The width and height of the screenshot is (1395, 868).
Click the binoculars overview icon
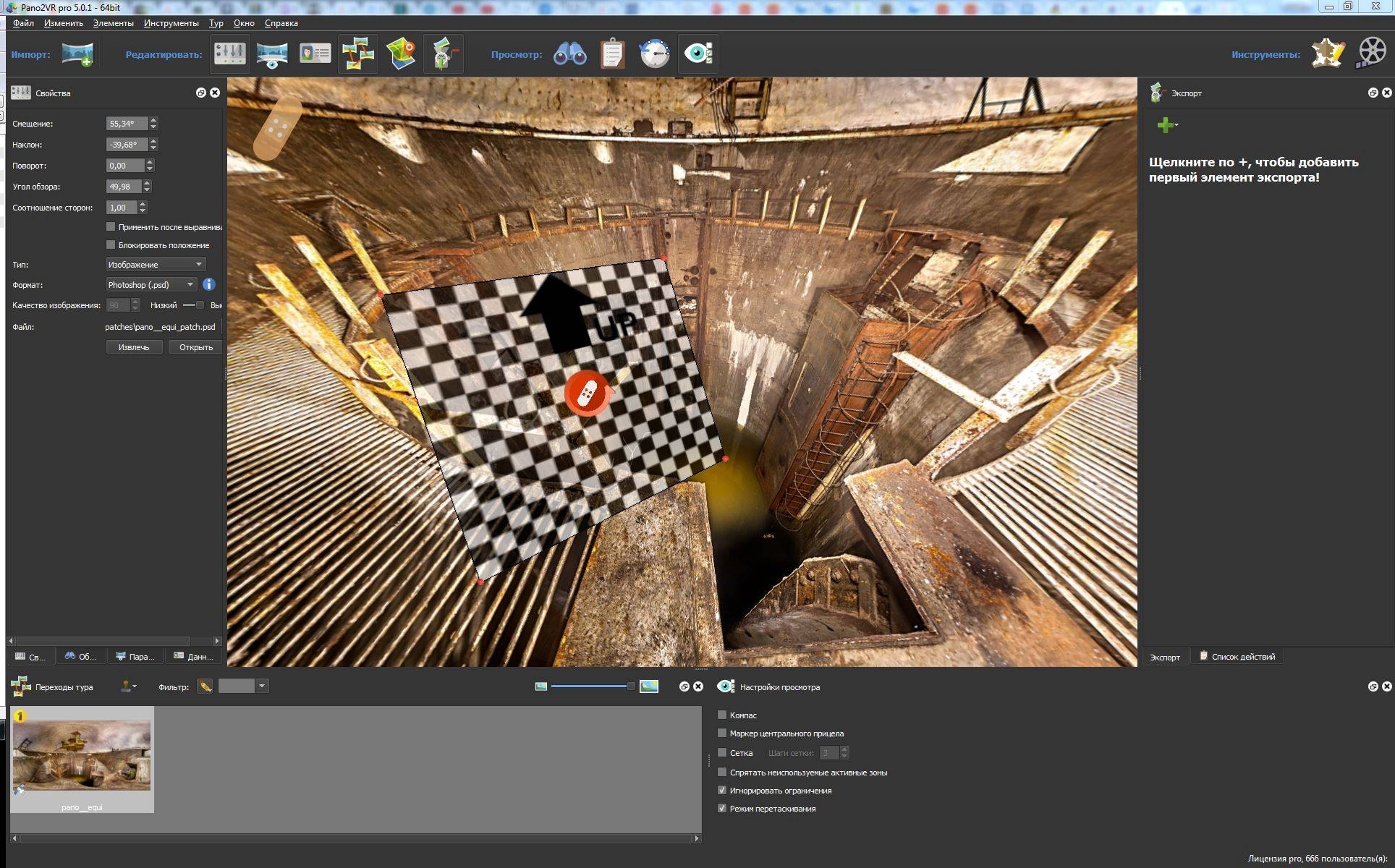[570, 54]
